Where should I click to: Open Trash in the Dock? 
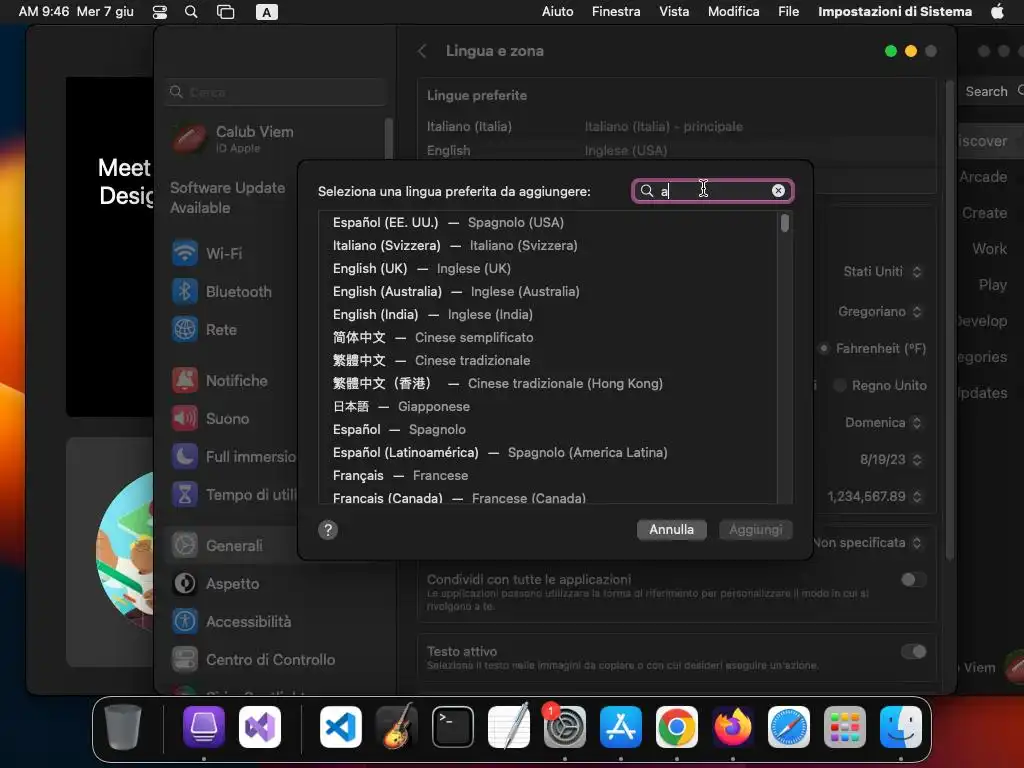123,727
